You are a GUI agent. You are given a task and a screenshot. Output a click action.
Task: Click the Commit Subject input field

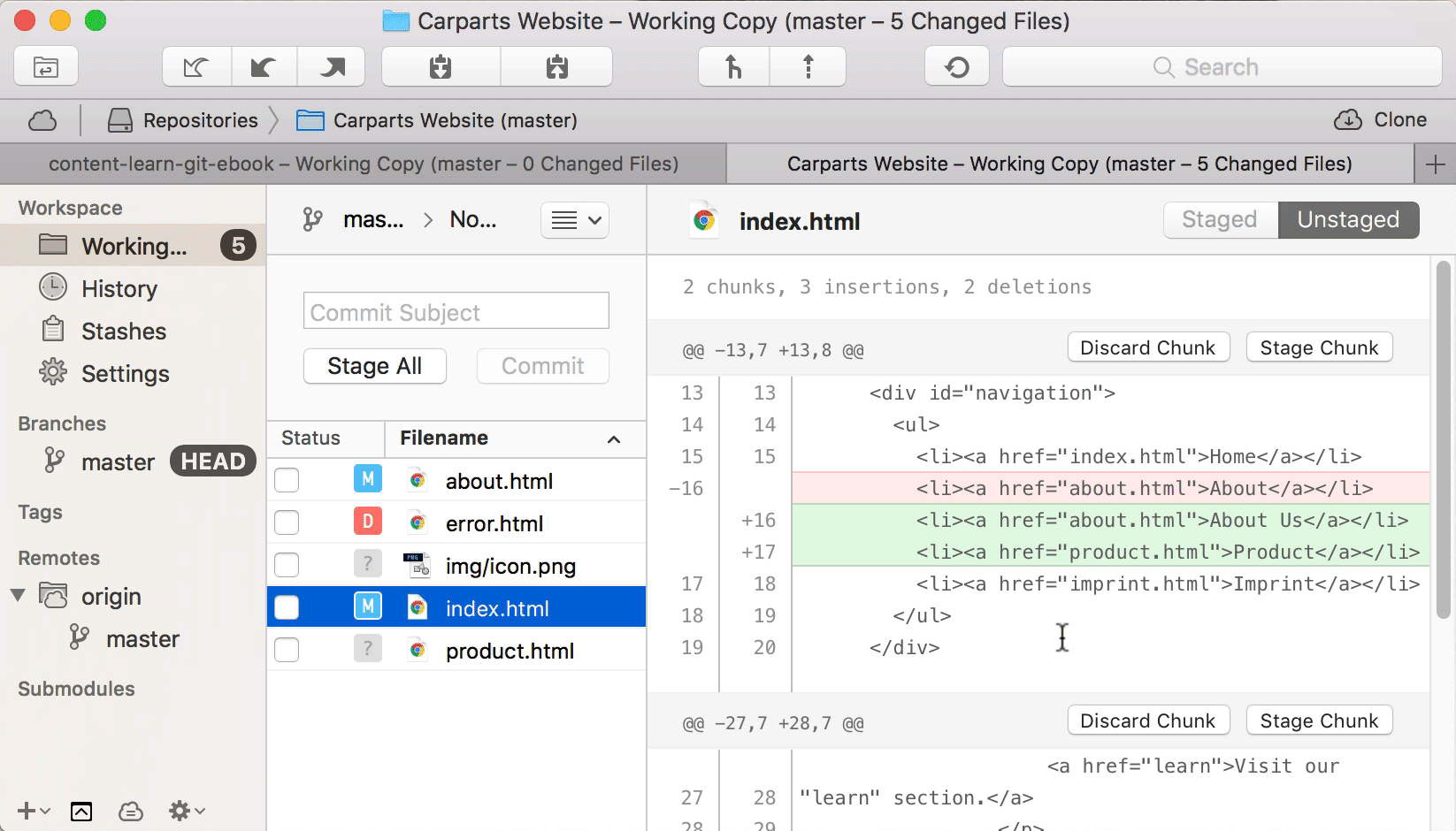pyautogui.click(x=456, y=312)
